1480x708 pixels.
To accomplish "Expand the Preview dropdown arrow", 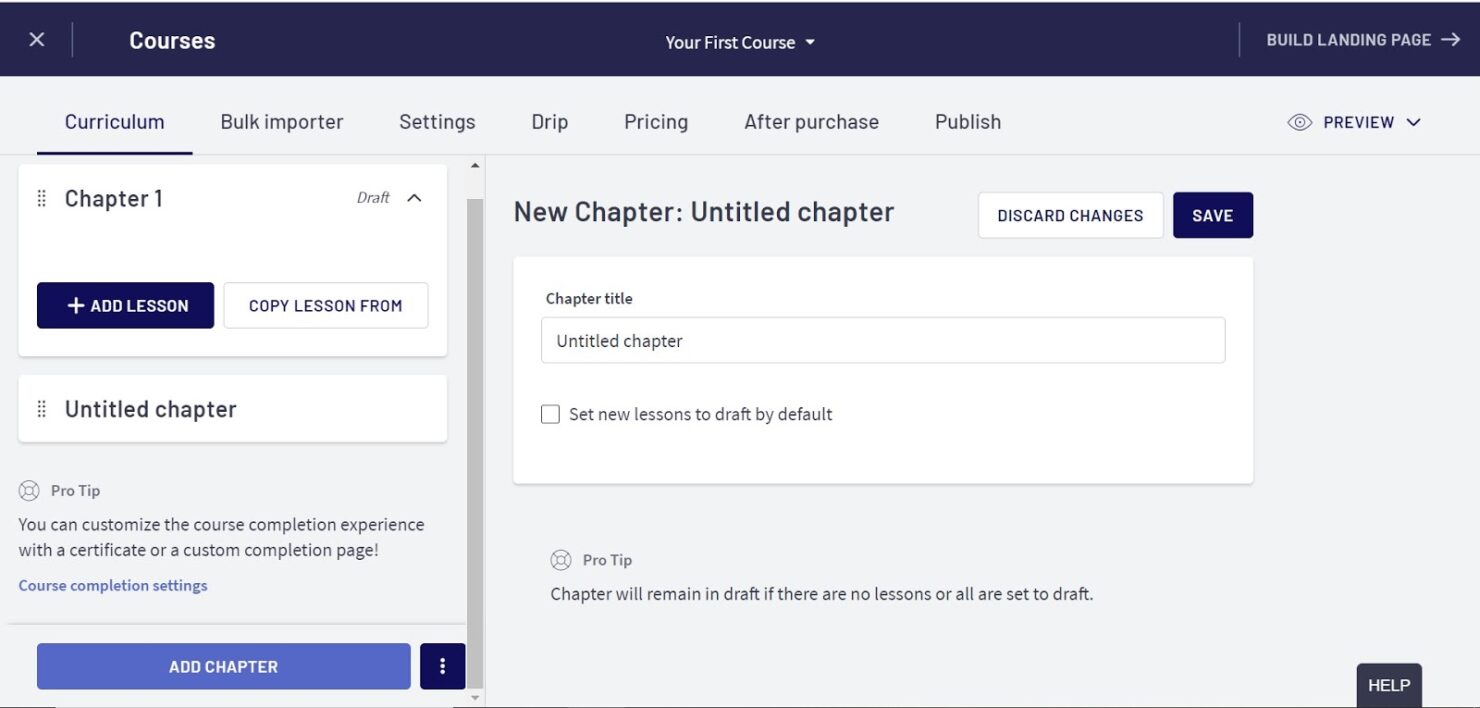I will (x=1413, y=122).
